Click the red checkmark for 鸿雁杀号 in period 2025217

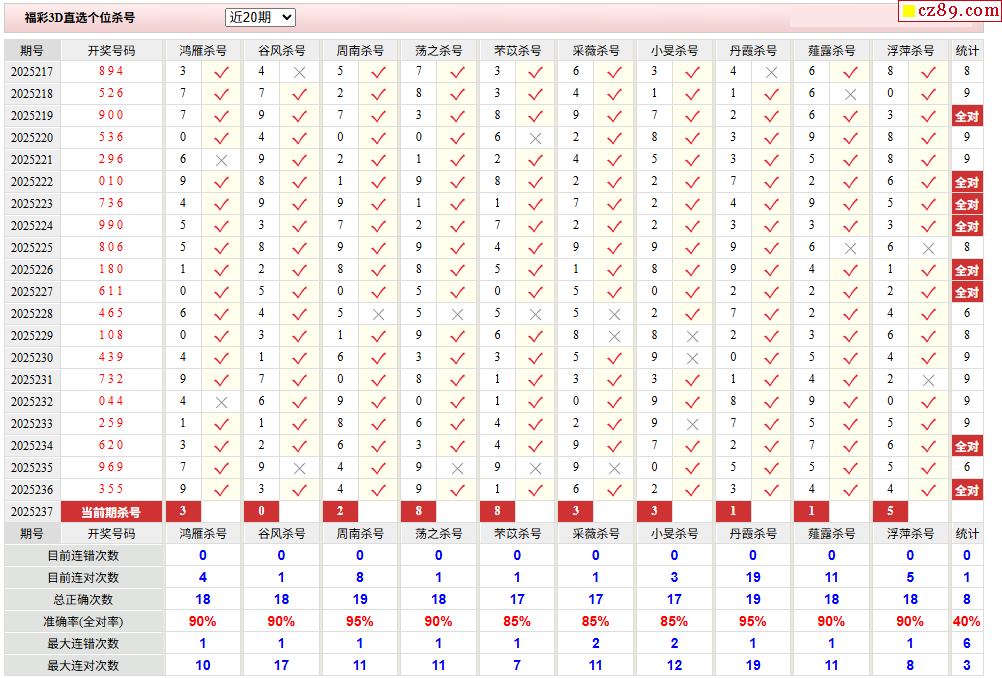(221, 72)
